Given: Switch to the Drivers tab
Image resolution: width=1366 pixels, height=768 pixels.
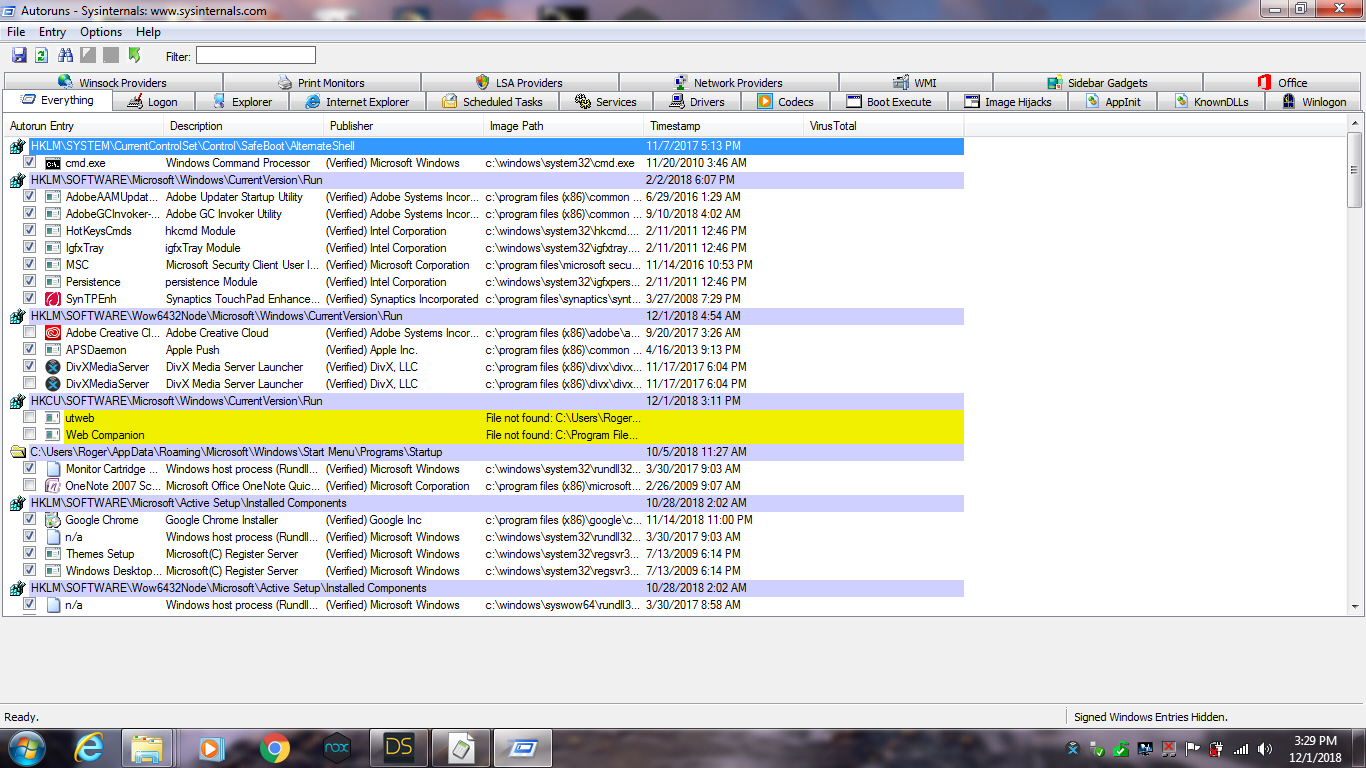Looking at the screenshot, I should pos(697,102).
